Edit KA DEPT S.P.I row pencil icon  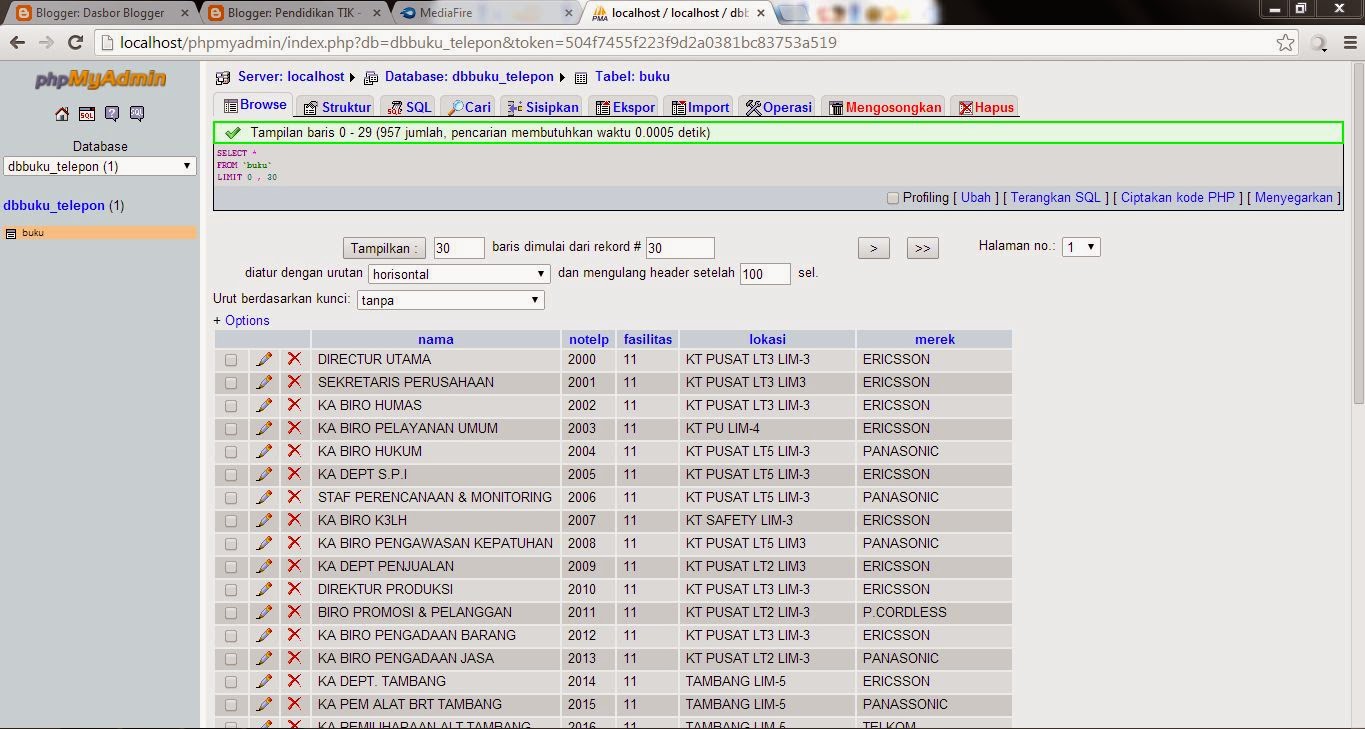[264, 474]
